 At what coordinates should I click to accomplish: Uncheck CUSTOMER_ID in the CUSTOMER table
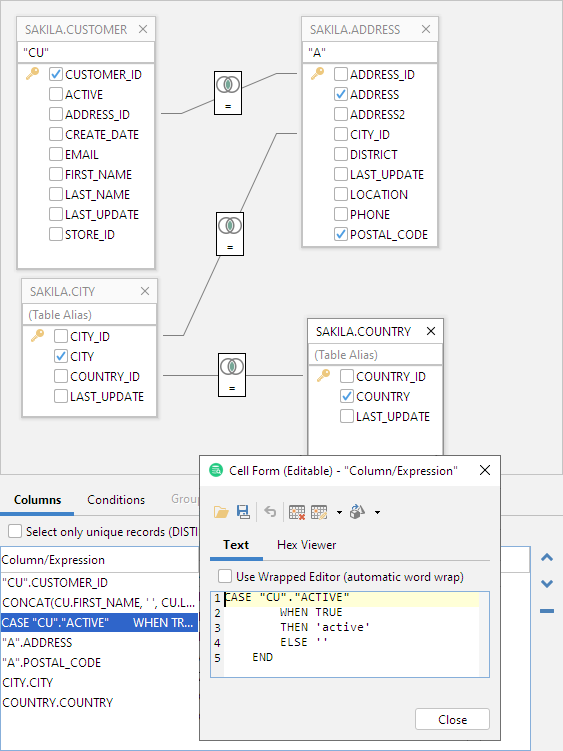pyautogui.click(x=56, y=74)
